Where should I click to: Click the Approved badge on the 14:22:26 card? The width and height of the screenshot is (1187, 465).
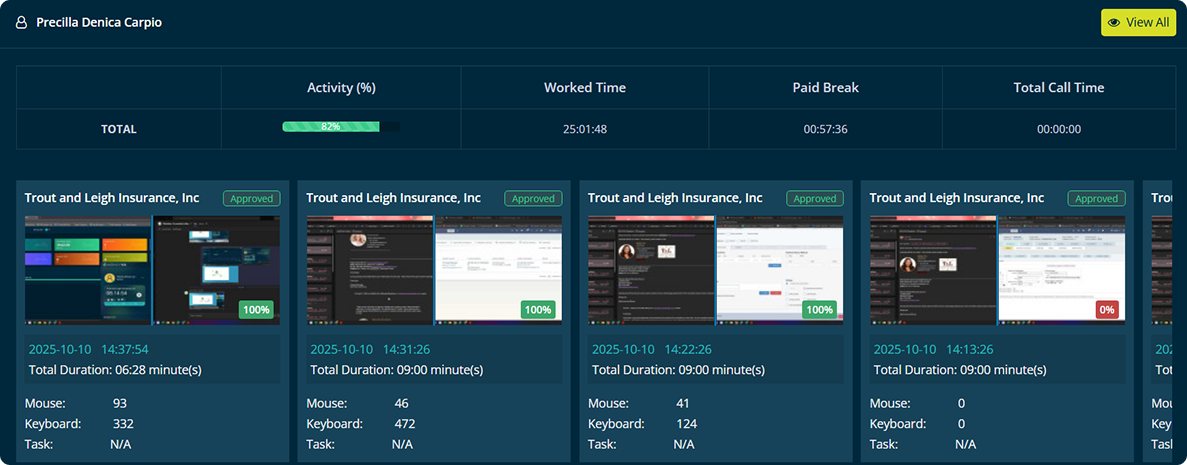click(815, 199)
